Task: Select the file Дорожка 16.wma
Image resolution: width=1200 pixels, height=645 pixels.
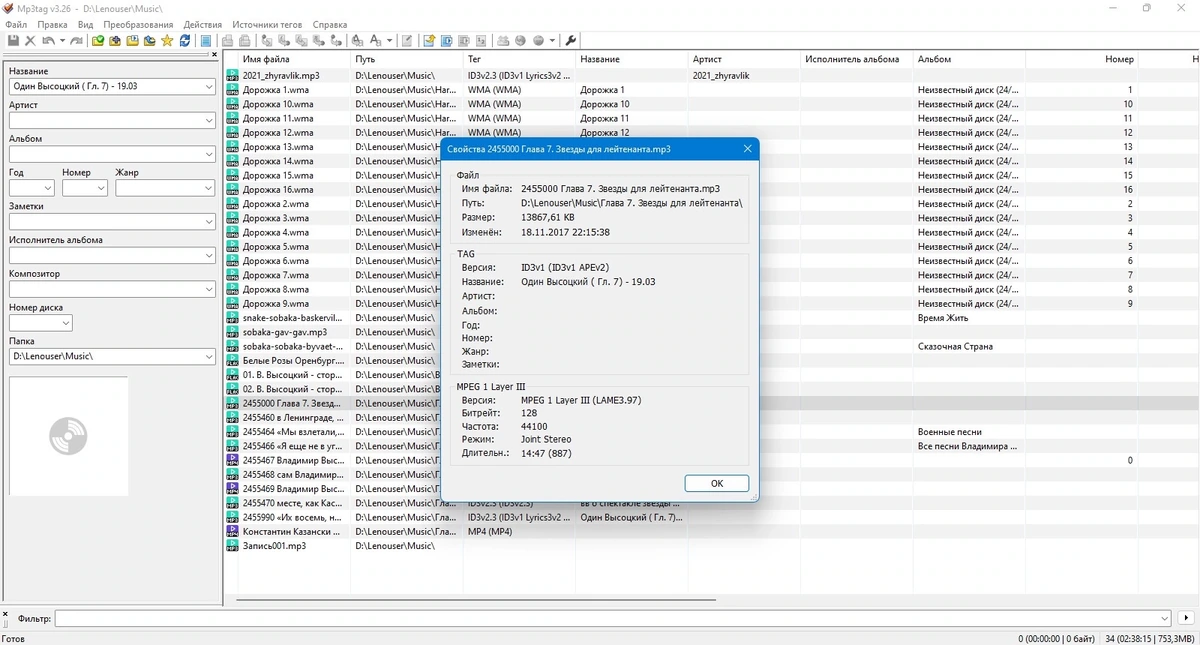Action: pos(278,189)
